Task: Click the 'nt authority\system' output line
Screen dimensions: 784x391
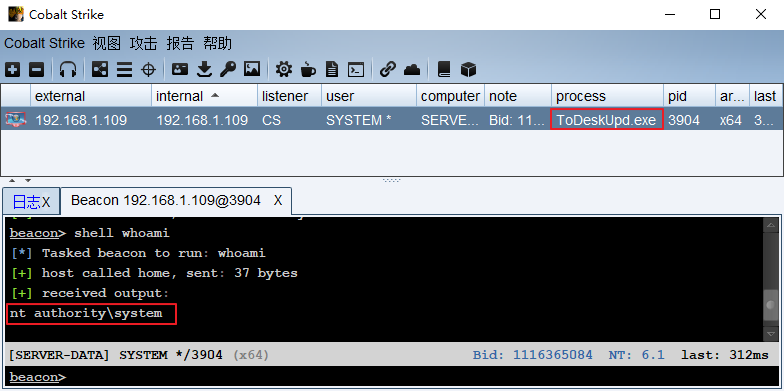Action: tap(86, 314)
